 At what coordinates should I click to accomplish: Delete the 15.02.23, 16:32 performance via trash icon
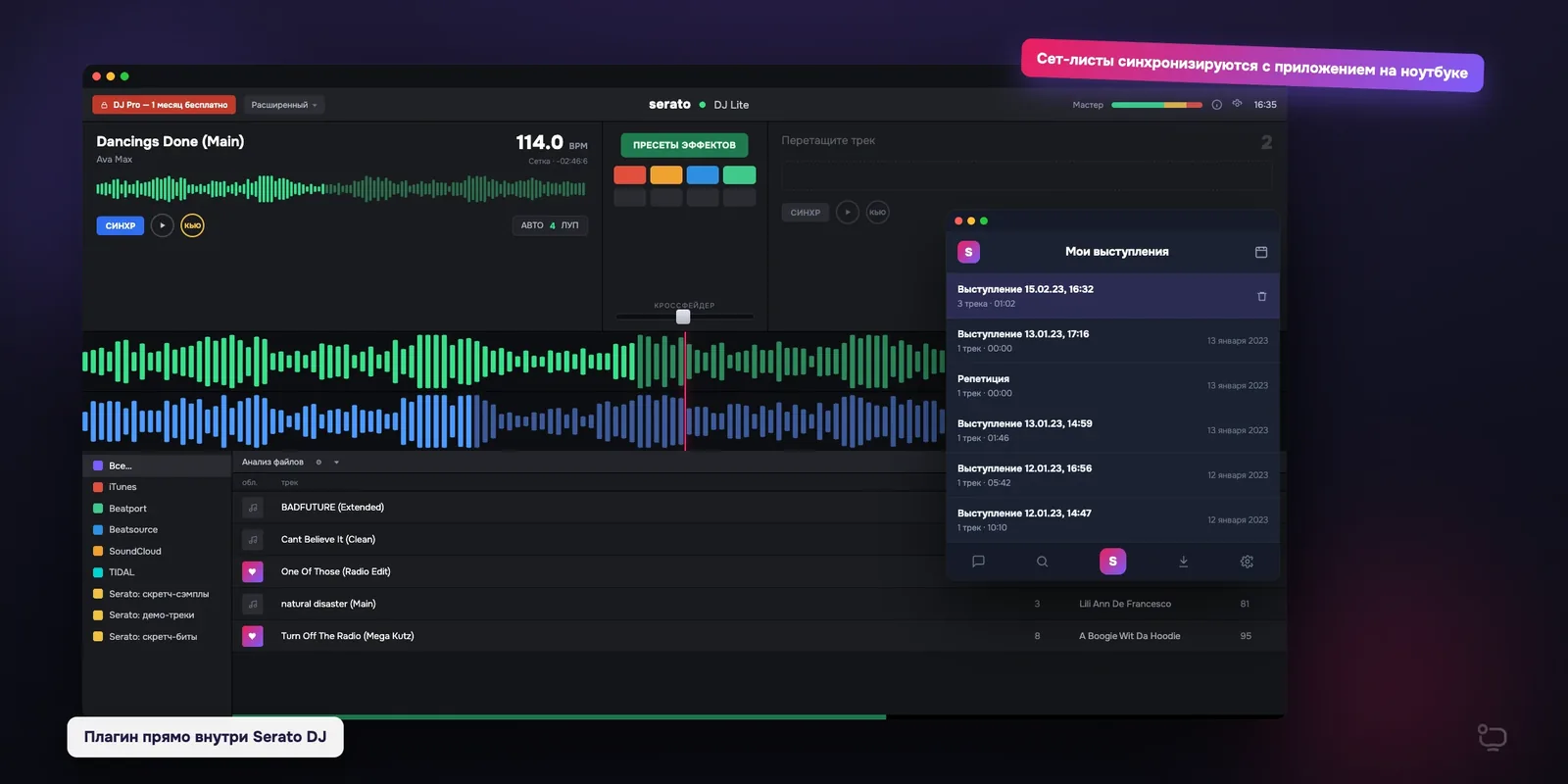coord(1261,296)
